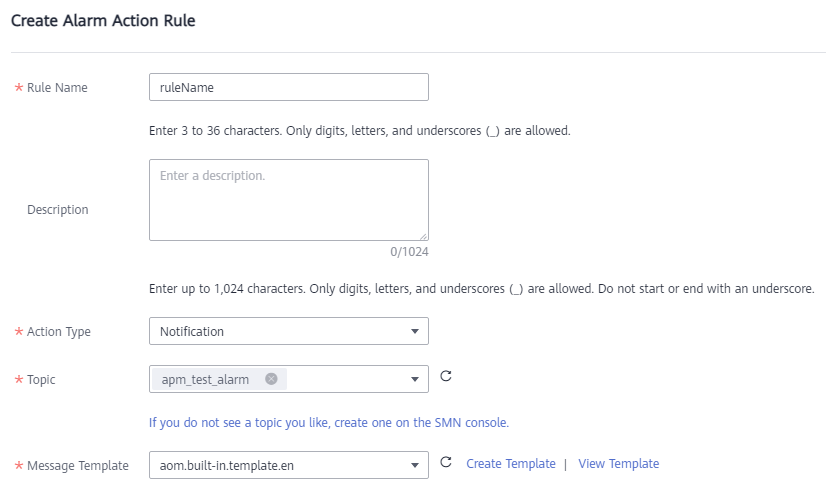826x479 pixels.
Task: Click the Rule Name field label
Action: (x=57, y=87)
